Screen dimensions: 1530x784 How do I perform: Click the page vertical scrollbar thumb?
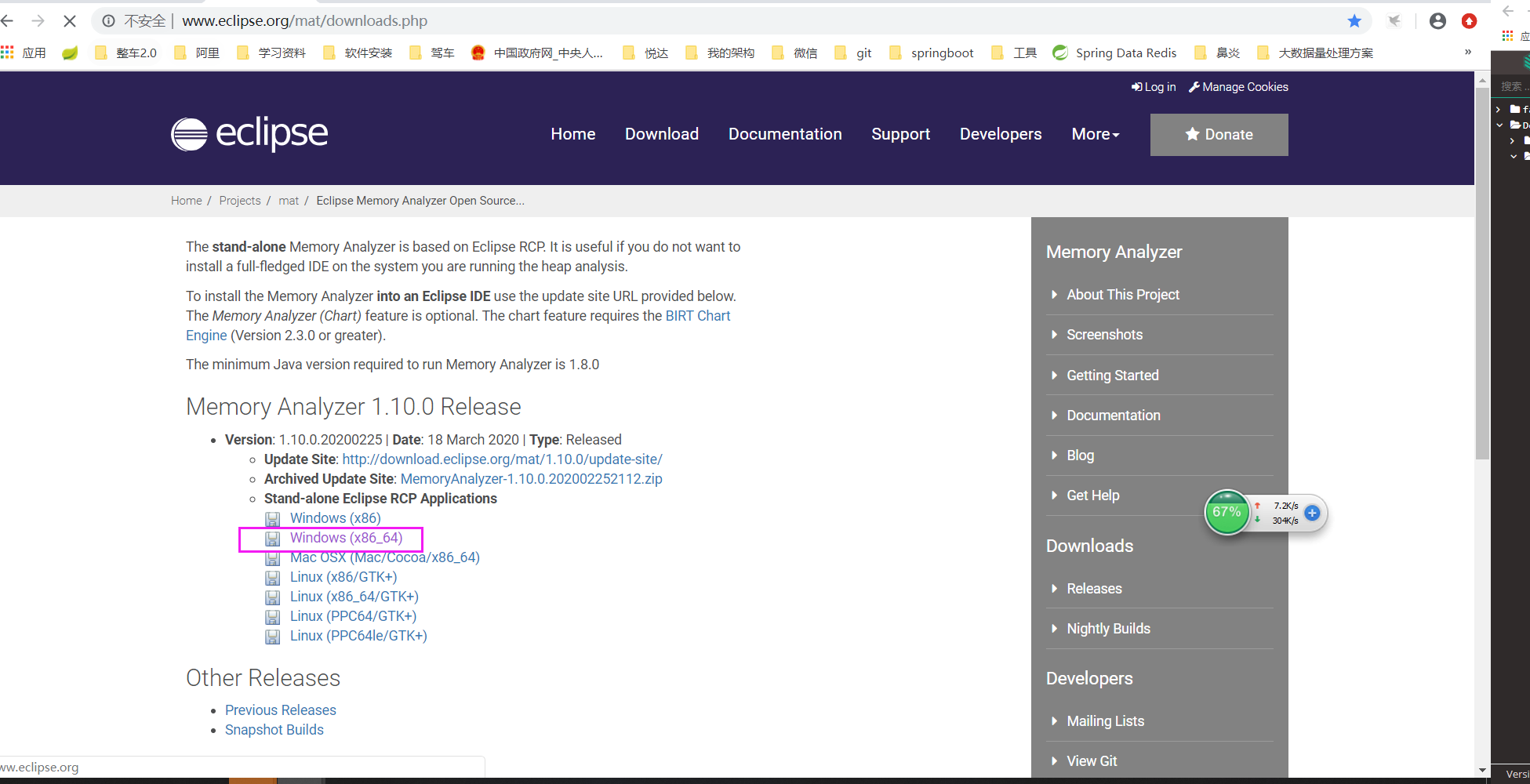click(1482, 274)
